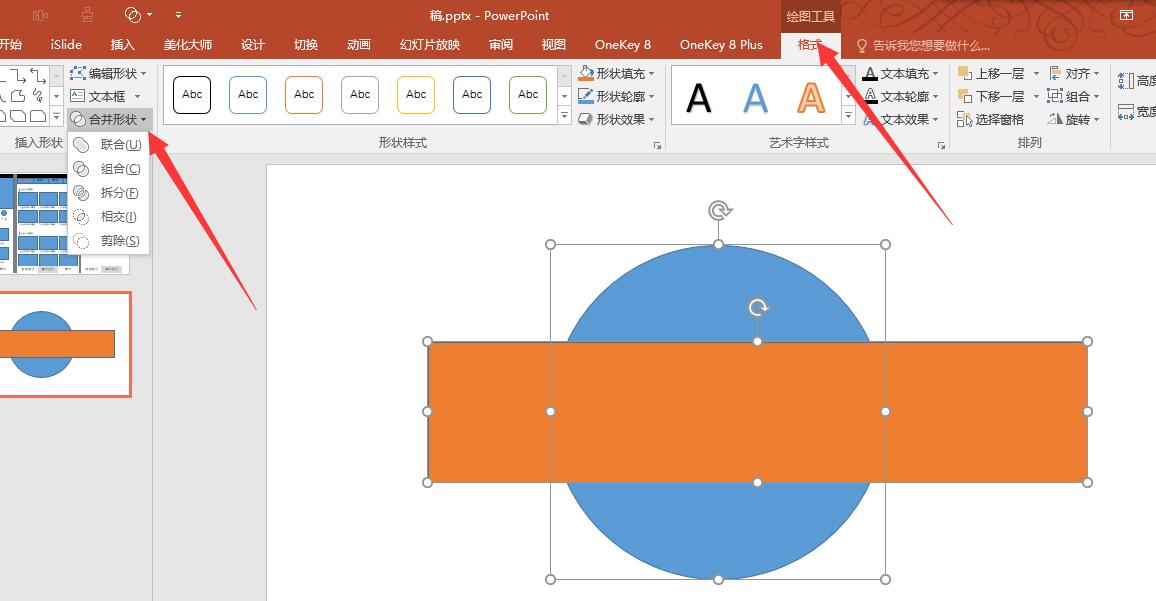The image size is (1156, 601).
Task: Apply the orange outlined A WordArt style
Action: pyautogui.click(x=811, y=97)
